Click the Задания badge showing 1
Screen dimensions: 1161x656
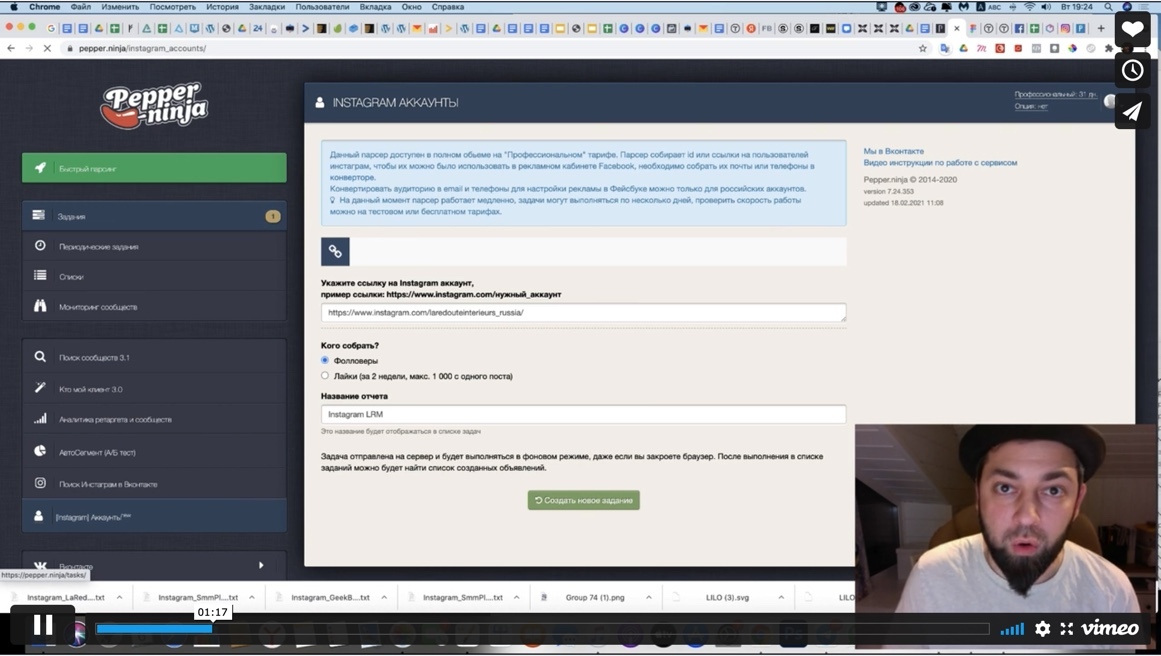(272, 216)
